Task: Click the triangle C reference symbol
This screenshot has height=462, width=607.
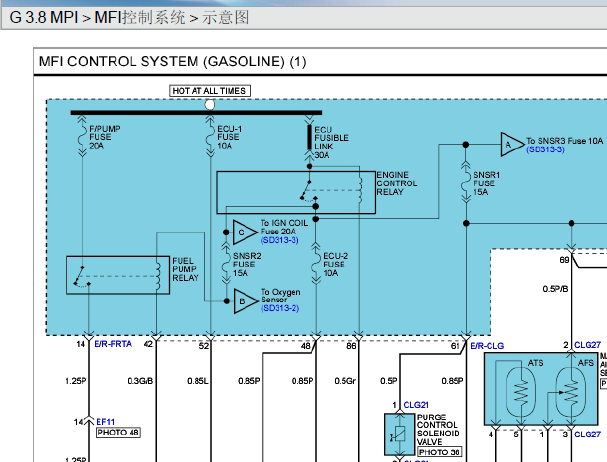Action: coord(245,232)
